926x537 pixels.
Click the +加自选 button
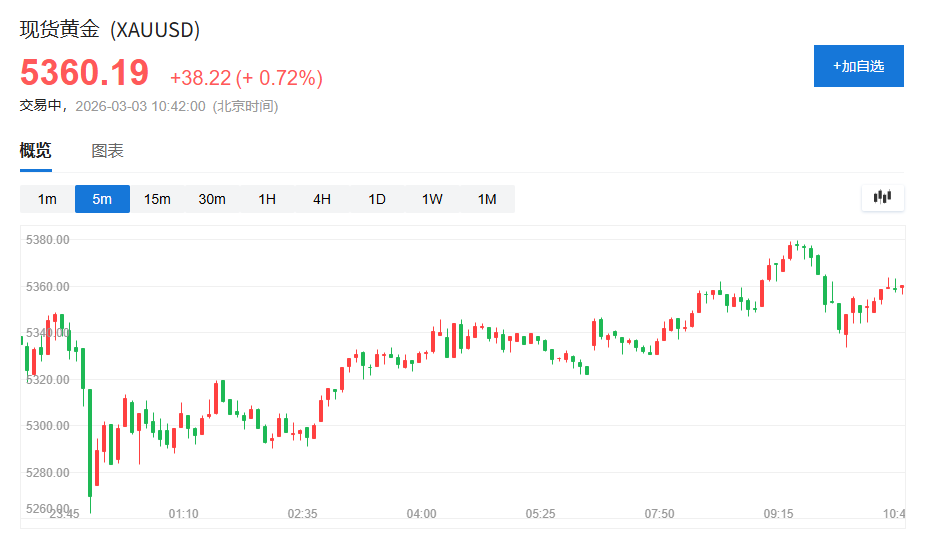[858, 66]
